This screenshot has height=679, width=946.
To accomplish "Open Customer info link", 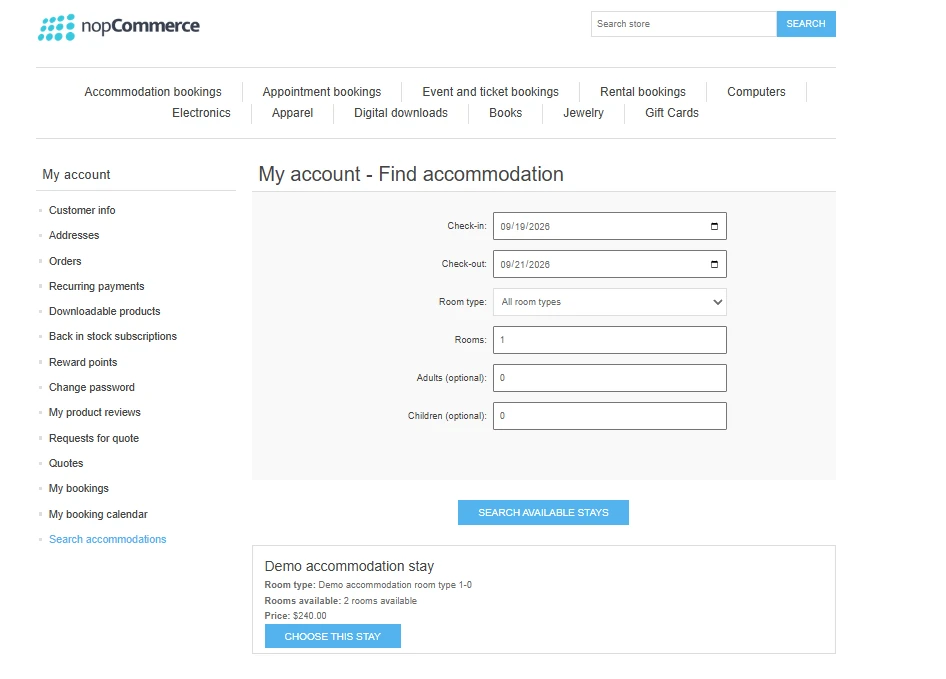I will [x=82, y=210].
